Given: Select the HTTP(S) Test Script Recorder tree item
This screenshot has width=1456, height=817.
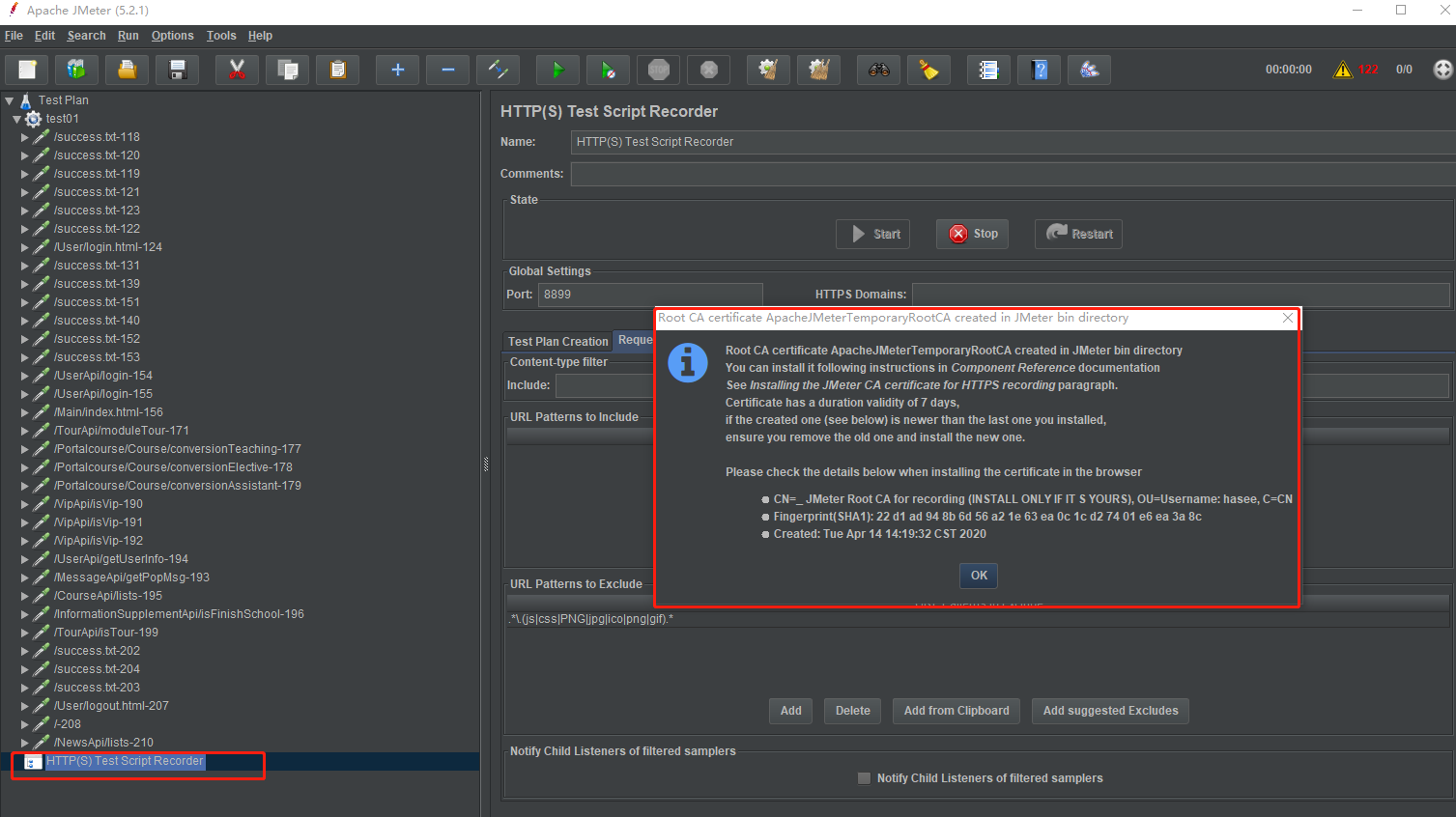Looking at the screenshot, I should point(125,761).
